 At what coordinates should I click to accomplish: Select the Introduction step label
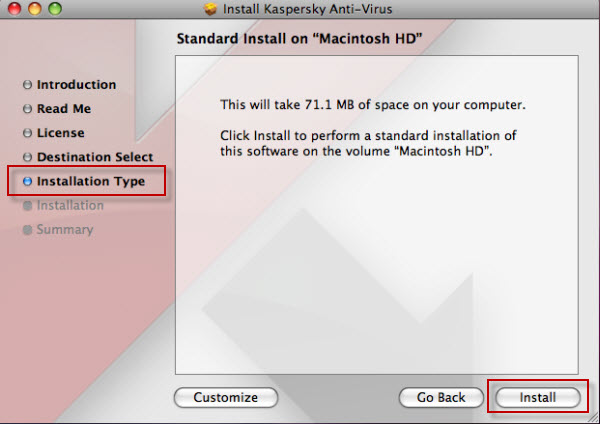[76, 84]
